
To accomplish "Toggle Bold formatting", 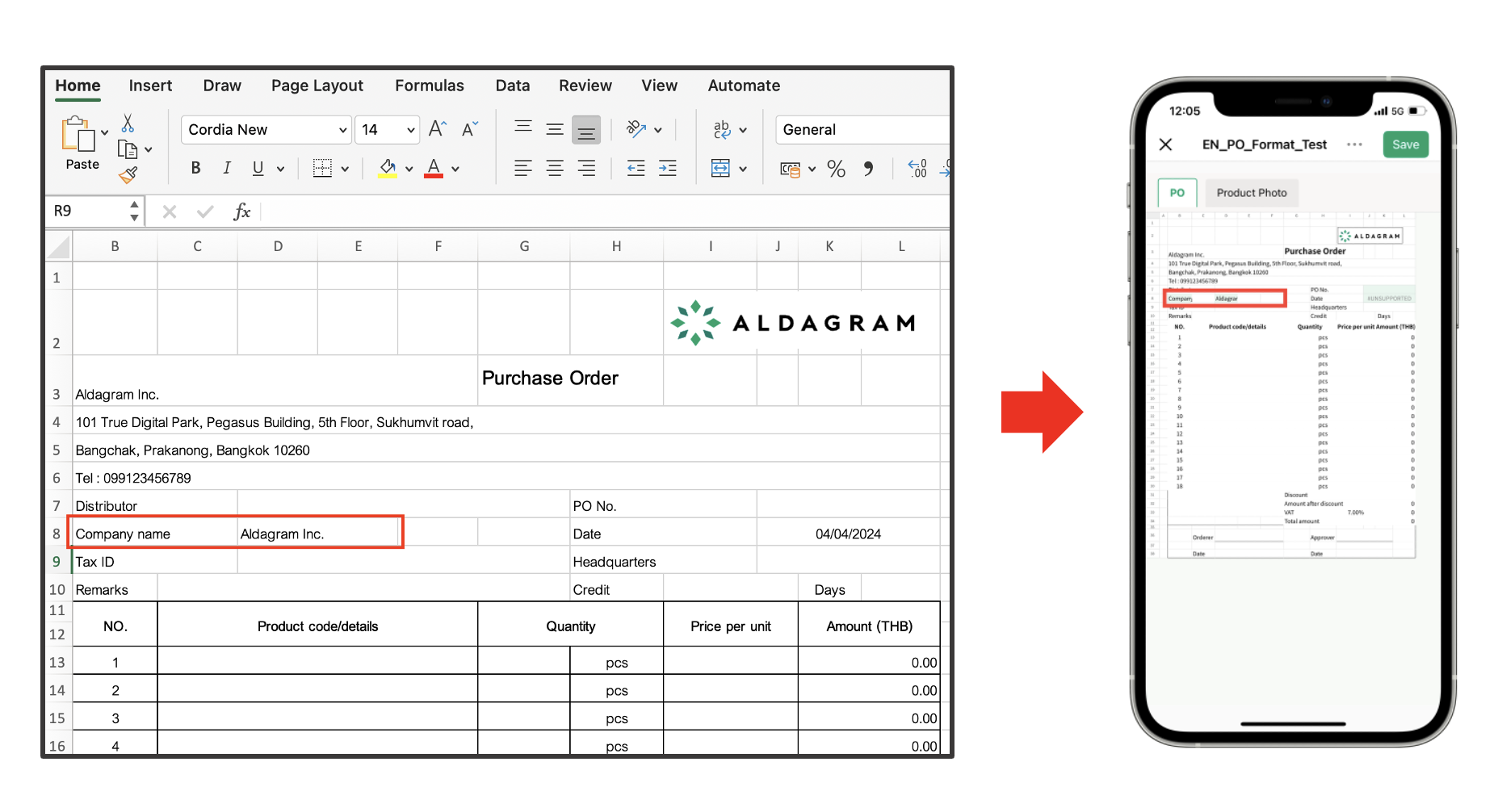I will tap(195, 169).
